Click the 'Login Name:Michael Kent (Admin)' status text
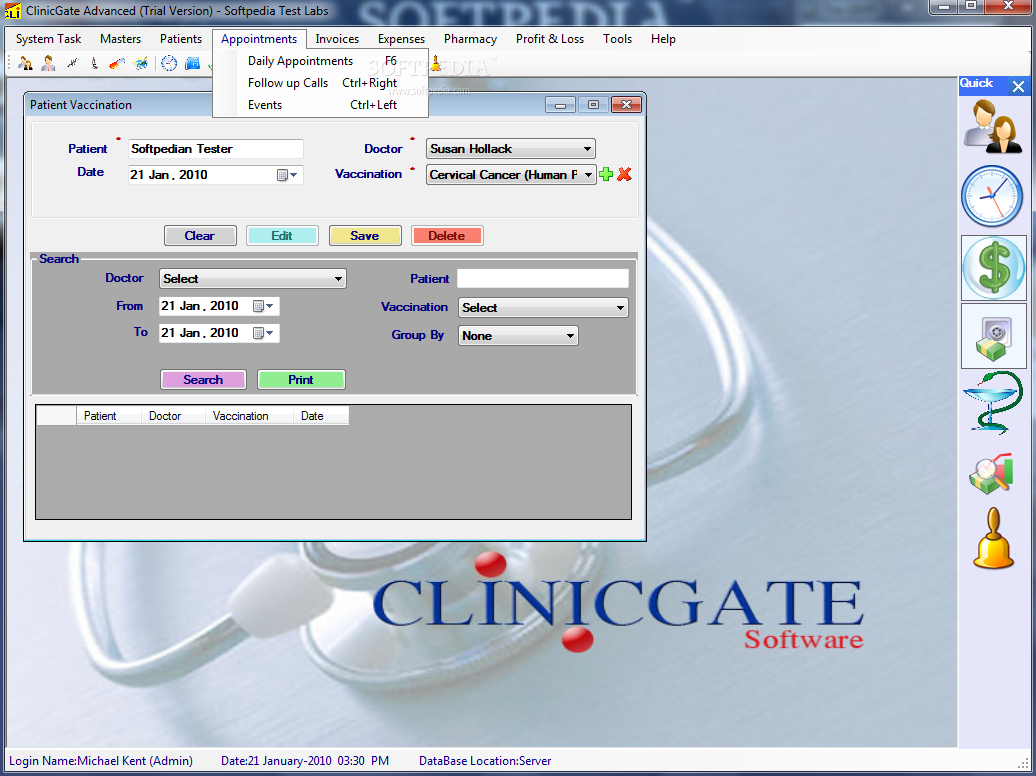Viewport: 1036px width, 776px height. 101,761
